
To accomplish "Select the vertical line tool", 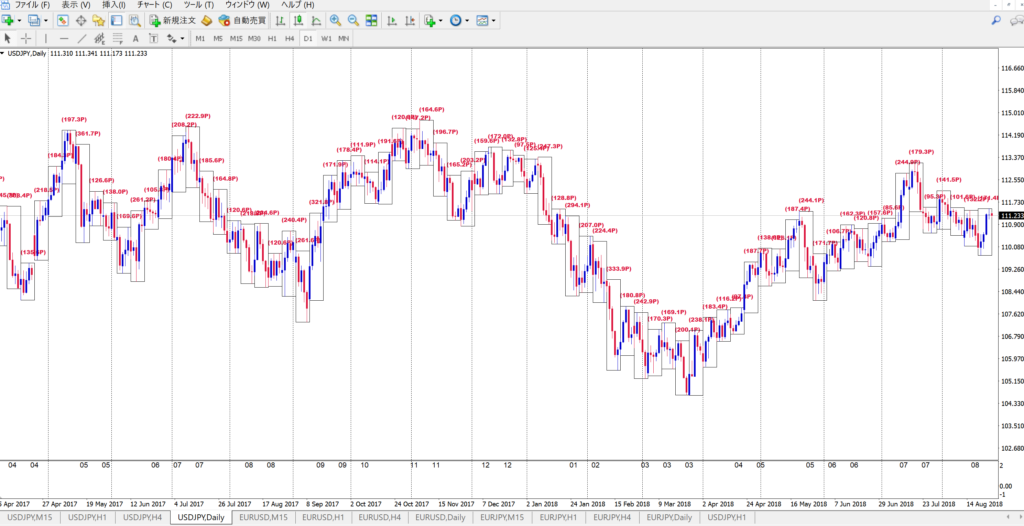I will tap(46, 39).
